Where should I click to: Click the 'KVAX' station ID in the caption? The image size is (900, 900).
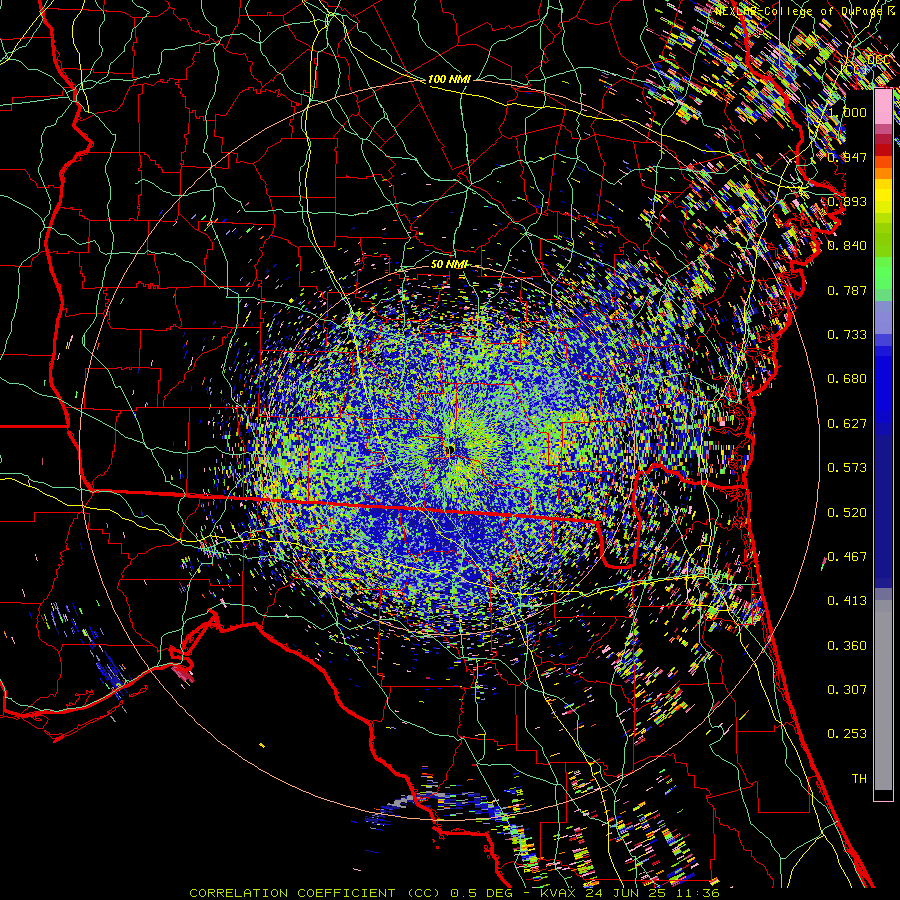(x=557, y=893)
